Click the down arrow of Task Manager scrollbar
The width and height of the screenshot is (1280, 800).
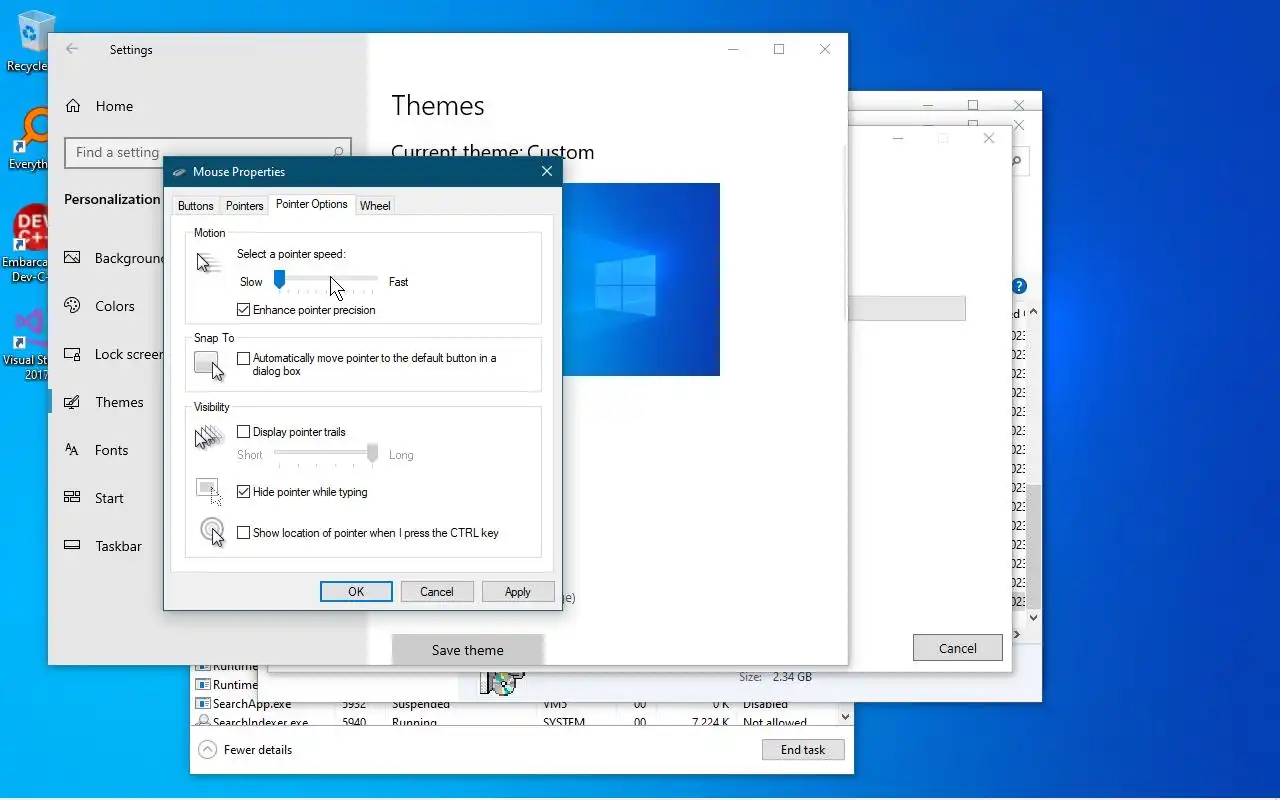846,717
